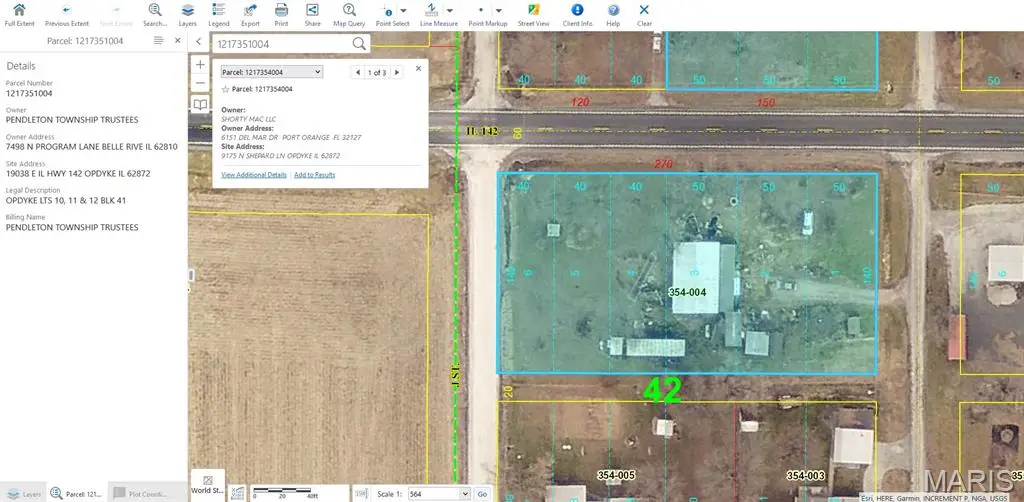The width and height of the screenshot is (1024, 502).
Task: Click the Add to Results link
Action: pos(314,175)
